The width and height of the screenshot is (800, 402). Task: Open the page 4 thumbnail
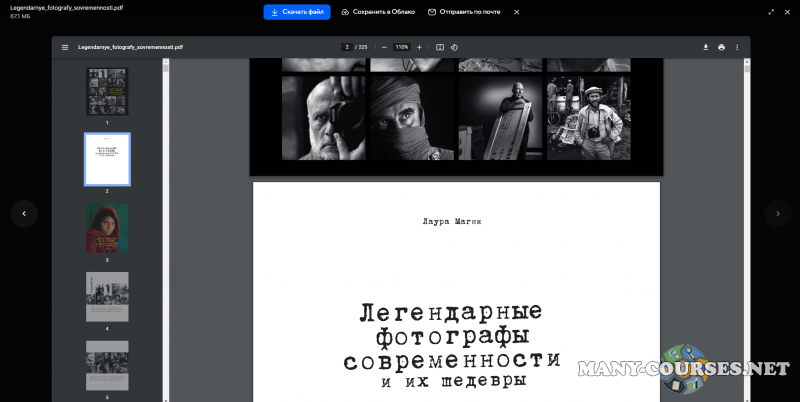[x=107, y=296]
